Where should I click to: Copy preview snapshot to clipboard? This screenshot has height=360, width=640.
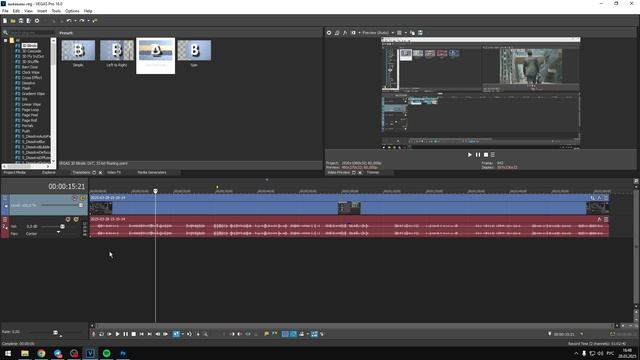pyautogui.click(x=412, y=33)
